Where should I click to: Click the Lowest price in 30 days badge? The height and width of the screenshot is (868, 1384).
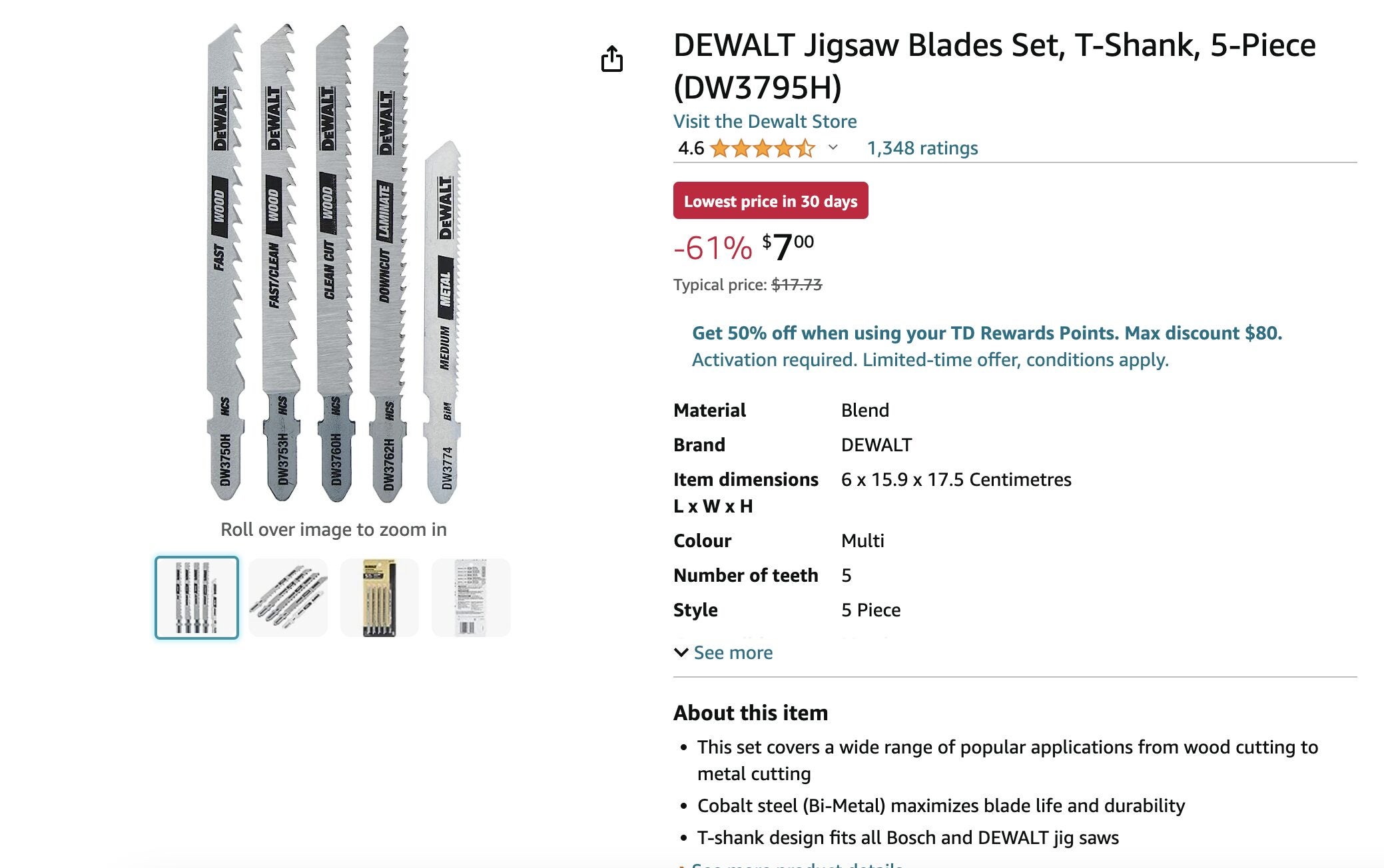(x=771, y=201)
